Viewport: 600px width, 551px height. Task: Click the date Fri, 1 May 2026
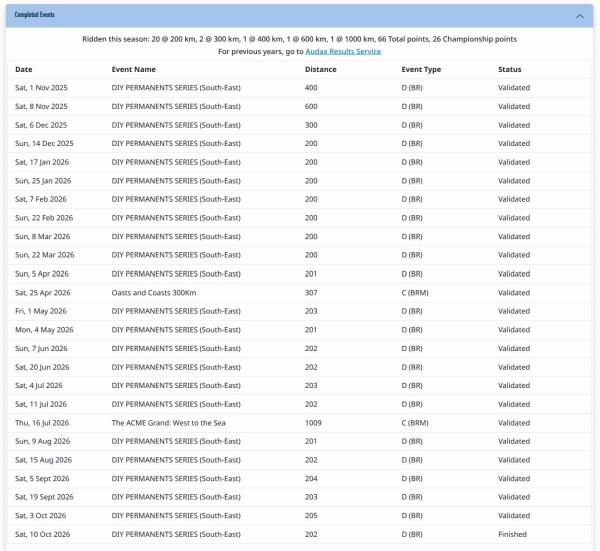[x=41, y=311]
